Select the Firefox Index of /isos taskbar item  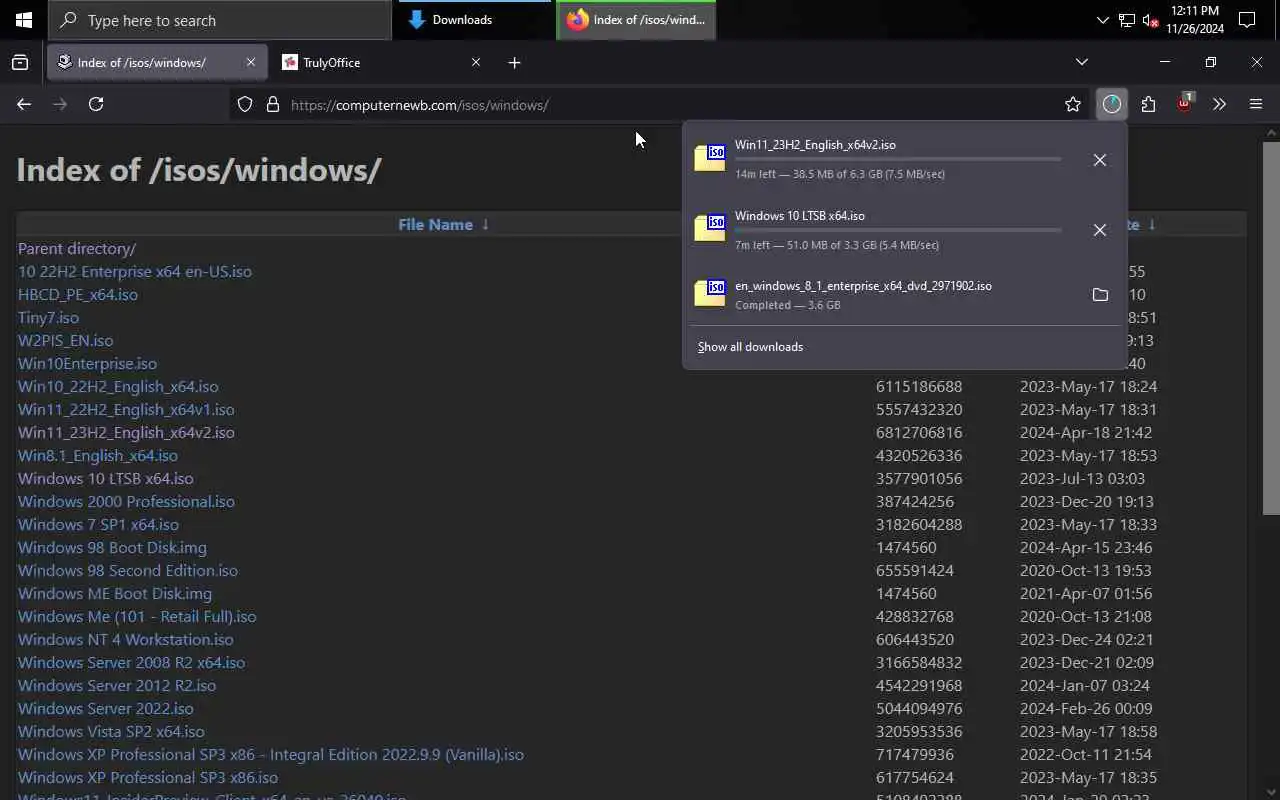pyautogui.click(x=636, y=20)
